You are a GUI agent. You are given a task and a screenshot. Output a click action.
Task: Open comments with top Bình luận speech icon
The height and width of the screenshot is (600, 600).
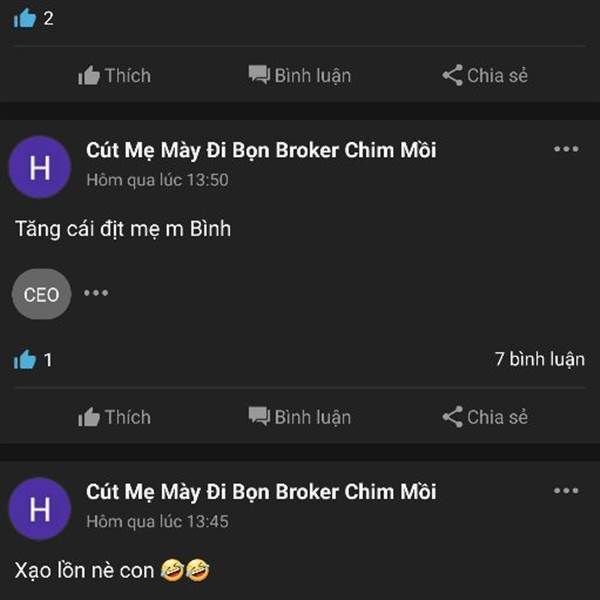259,75
